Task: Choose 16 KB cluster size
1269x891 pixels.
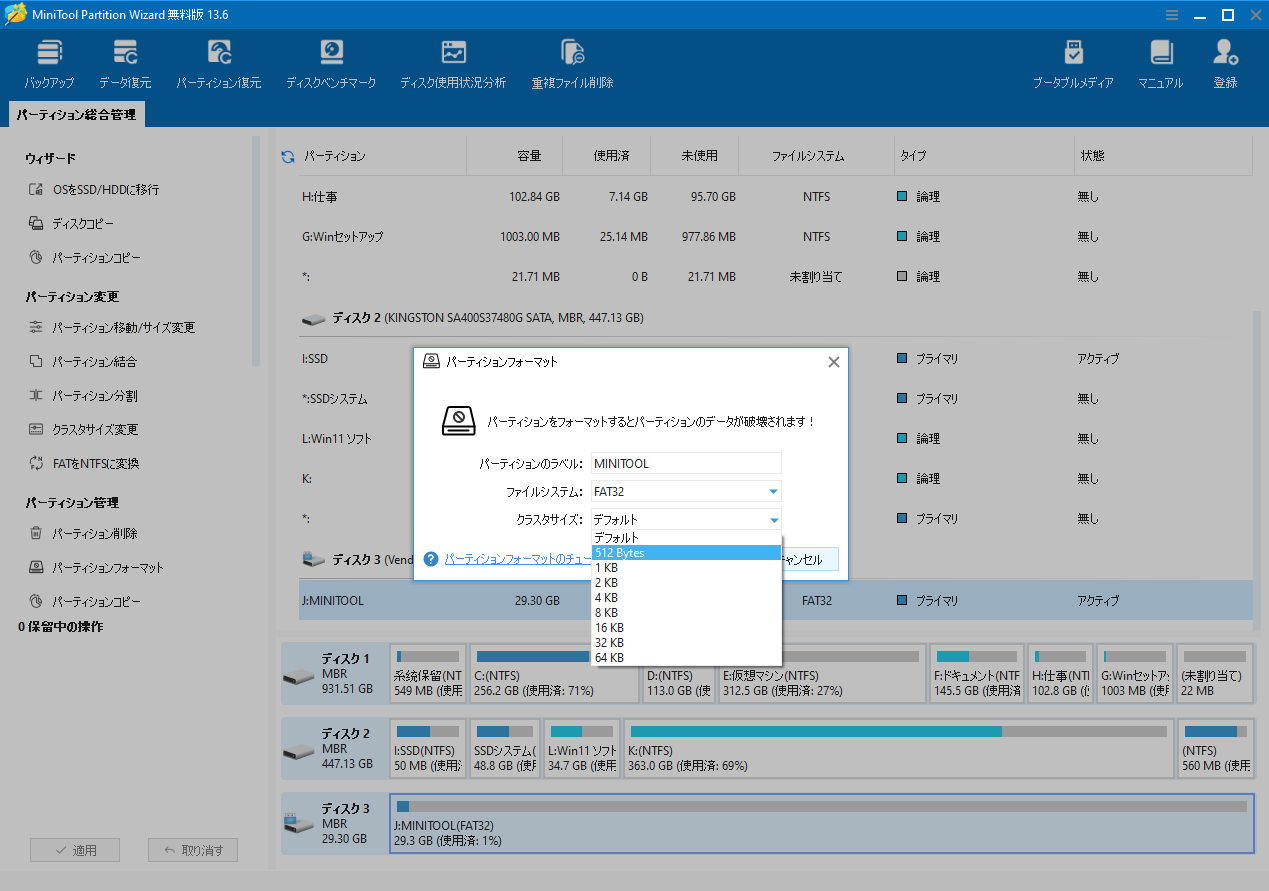Action: [x=686, y=628]
